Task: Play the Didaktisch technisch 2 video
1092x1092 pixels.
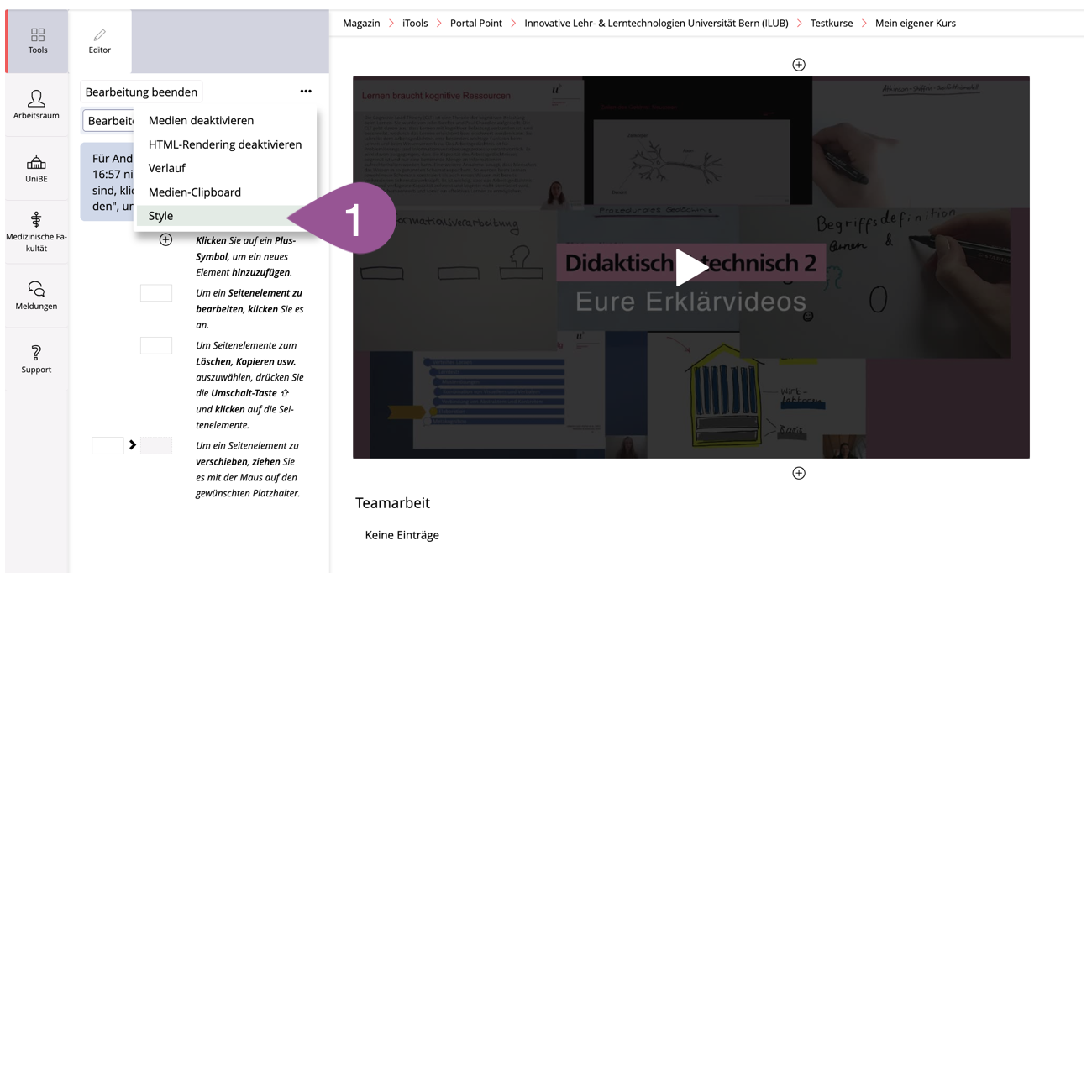Action: click(x=690, y=268)
